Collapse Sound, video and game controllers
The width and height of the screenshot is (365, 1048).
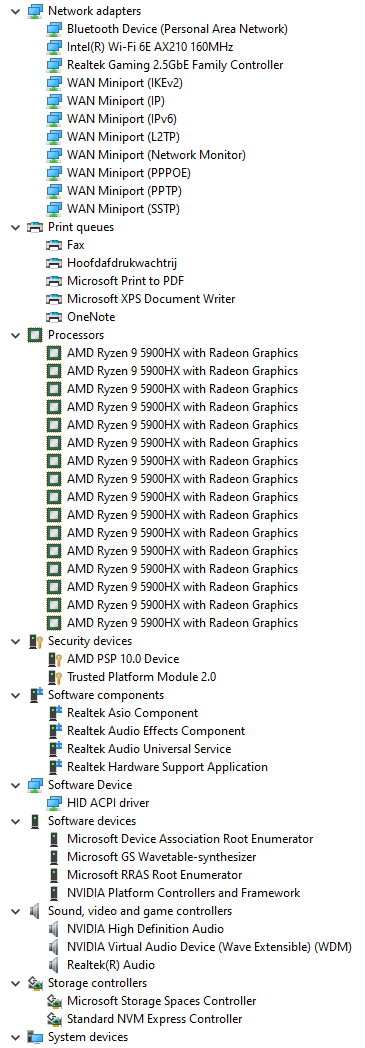pos(15,911)
